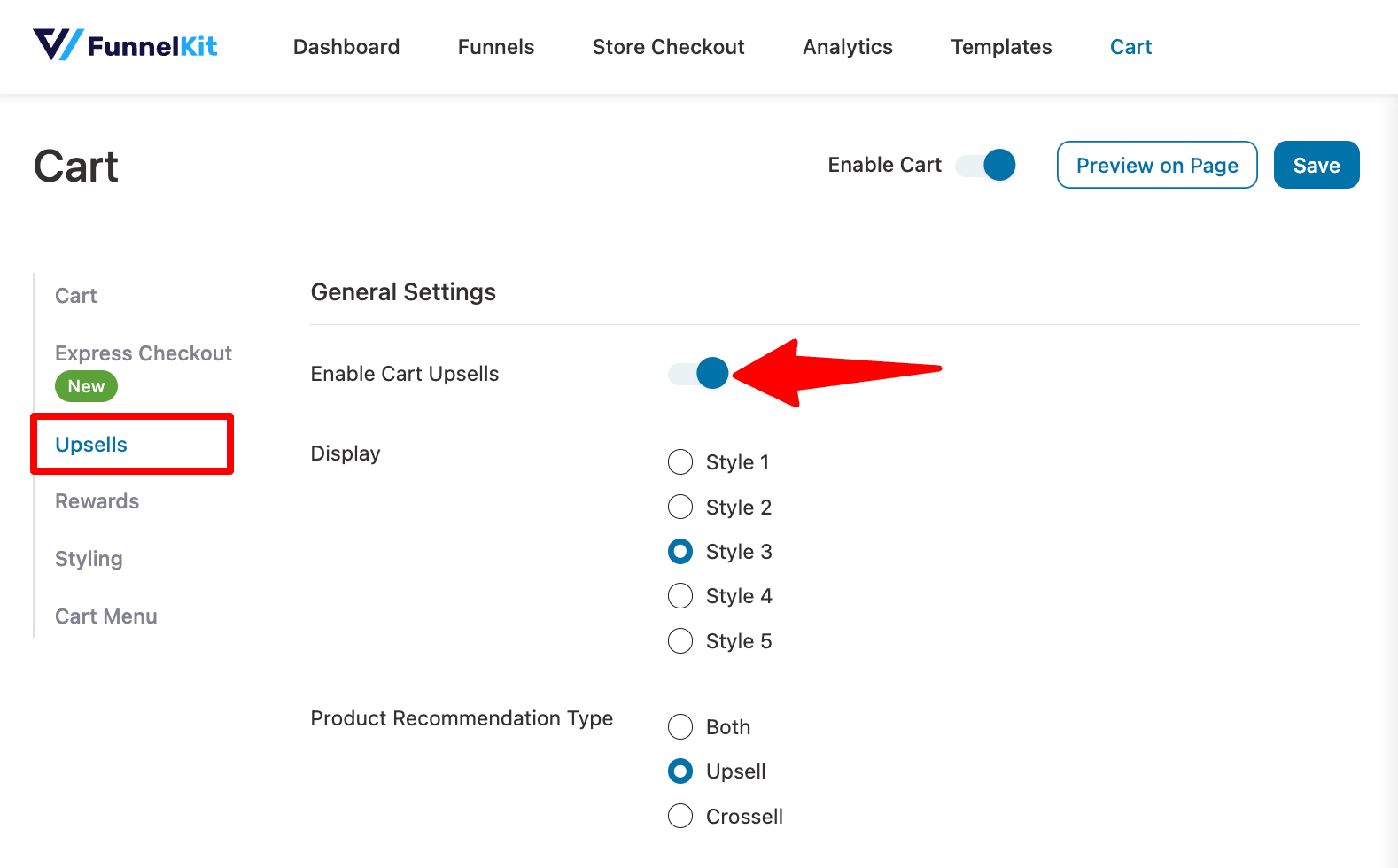Switch to the Rewards sidebar tab
The height and width of the screenshot is (868, 1398).
(x=97, y=501)
